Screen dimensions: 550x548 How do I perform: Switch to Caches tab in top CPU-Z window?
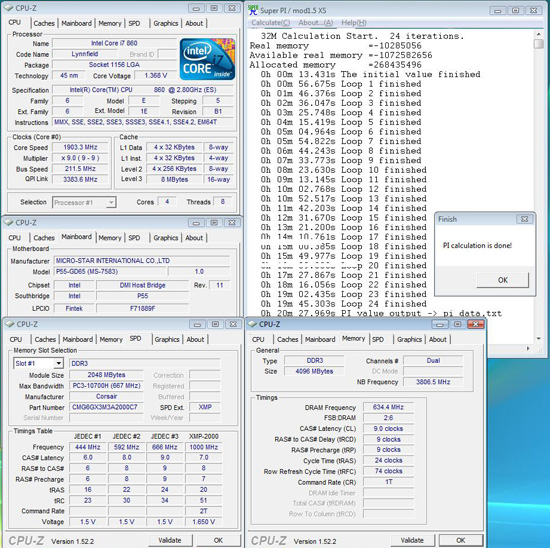click(x=44, y=24)
